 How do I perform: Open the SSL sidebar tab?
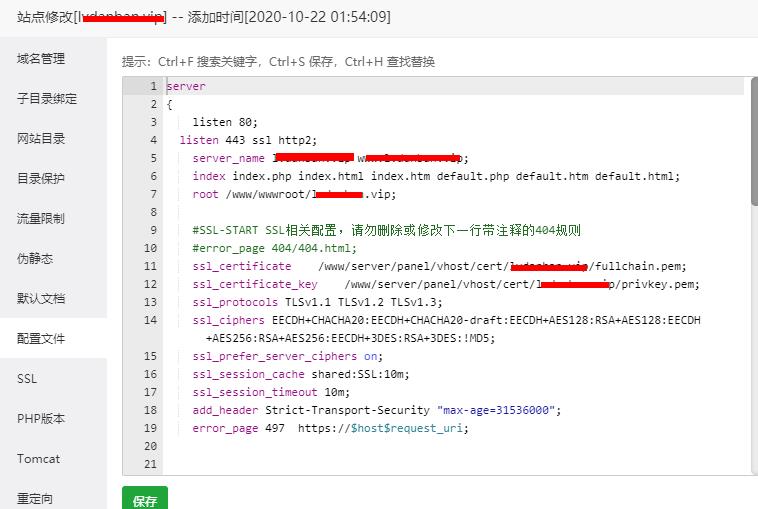click(x=27, y=378)
